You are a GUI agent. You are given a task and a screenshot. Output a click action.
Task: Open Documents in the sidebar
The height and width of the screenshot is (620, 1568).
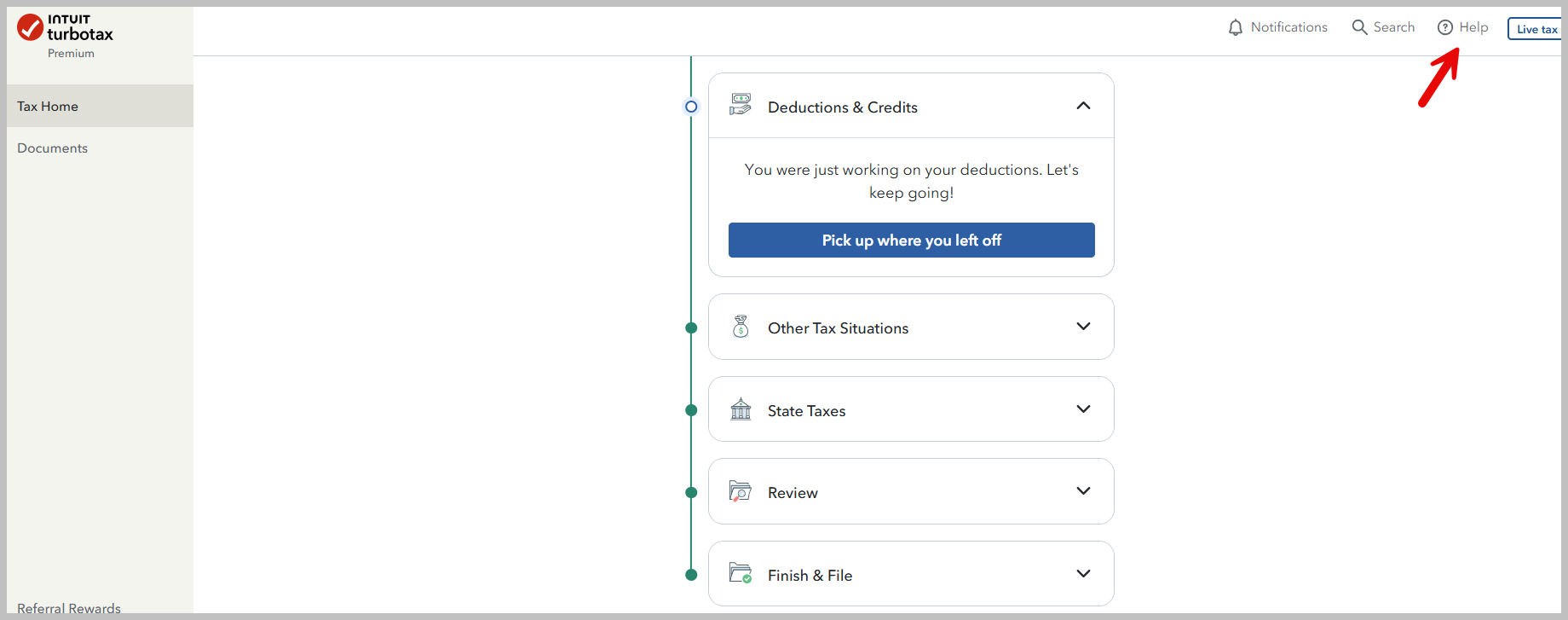click(52, 148)
